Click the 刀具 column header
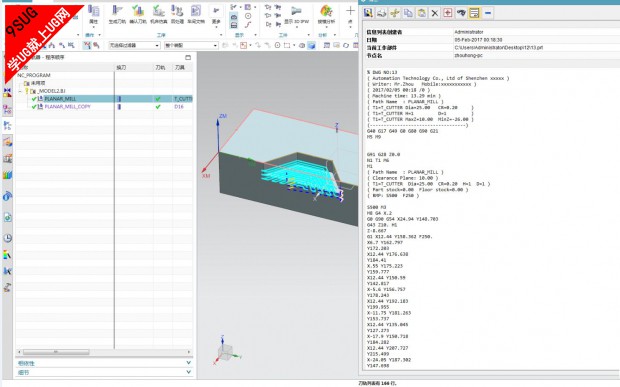 pyautogui.click(x=180, y=68)
